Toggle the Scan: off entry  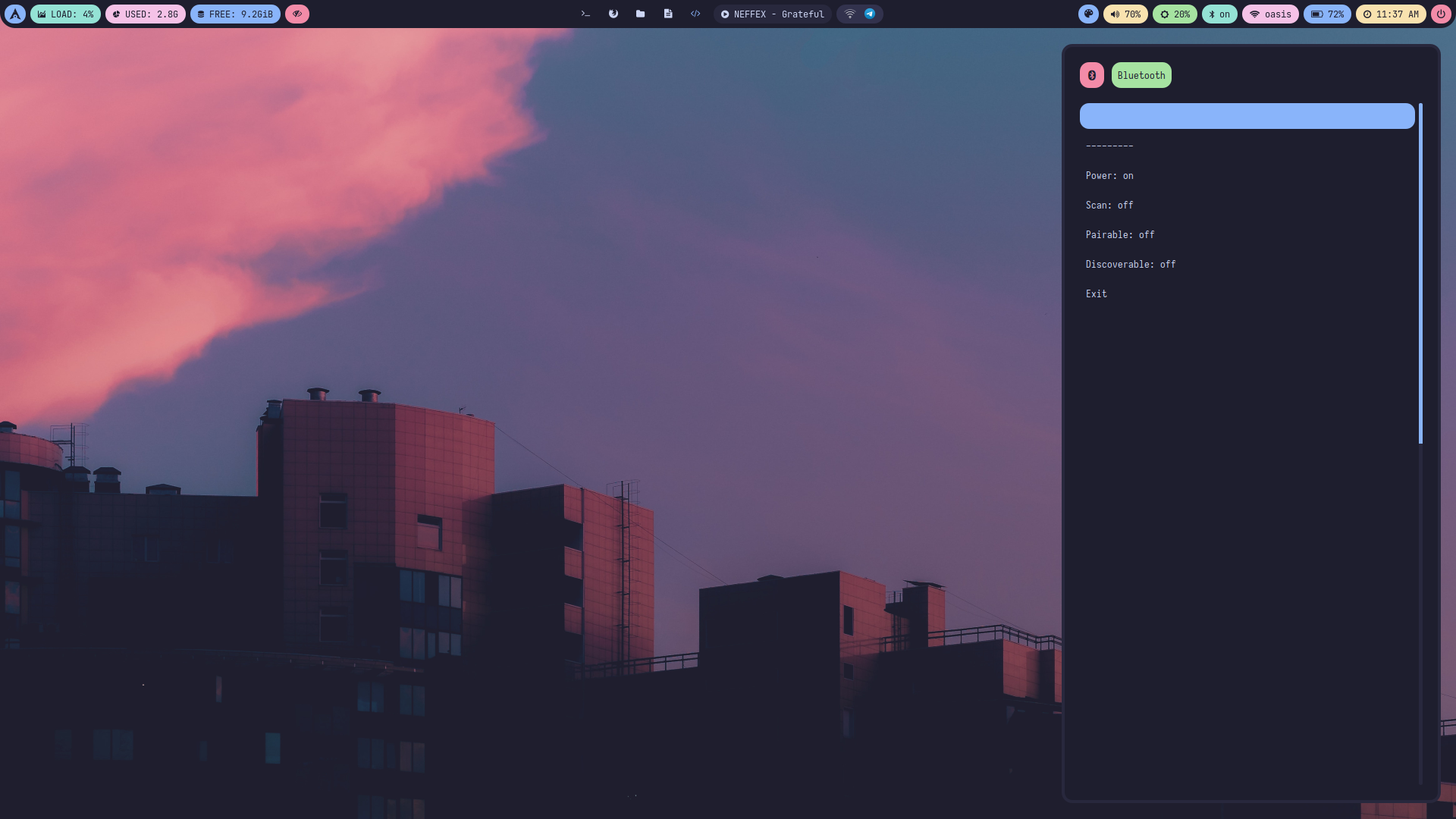click(x=1109, y=205)
